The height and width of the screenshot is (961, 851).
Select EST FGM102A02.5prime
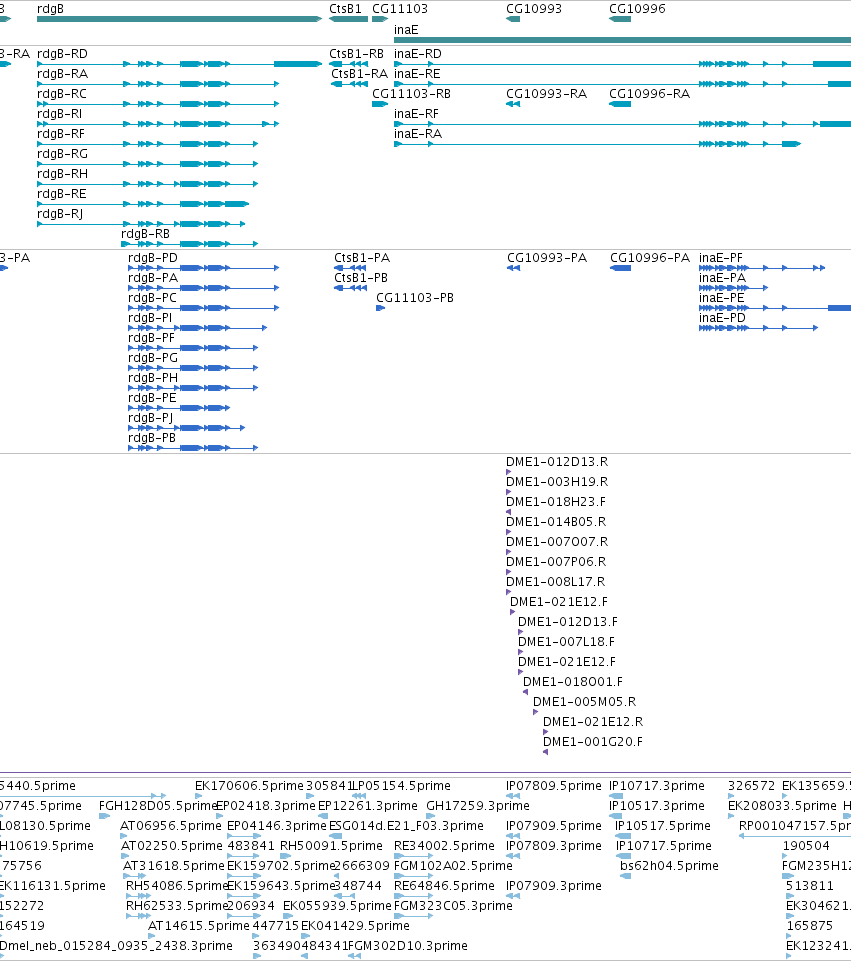[x=453, y=866]
